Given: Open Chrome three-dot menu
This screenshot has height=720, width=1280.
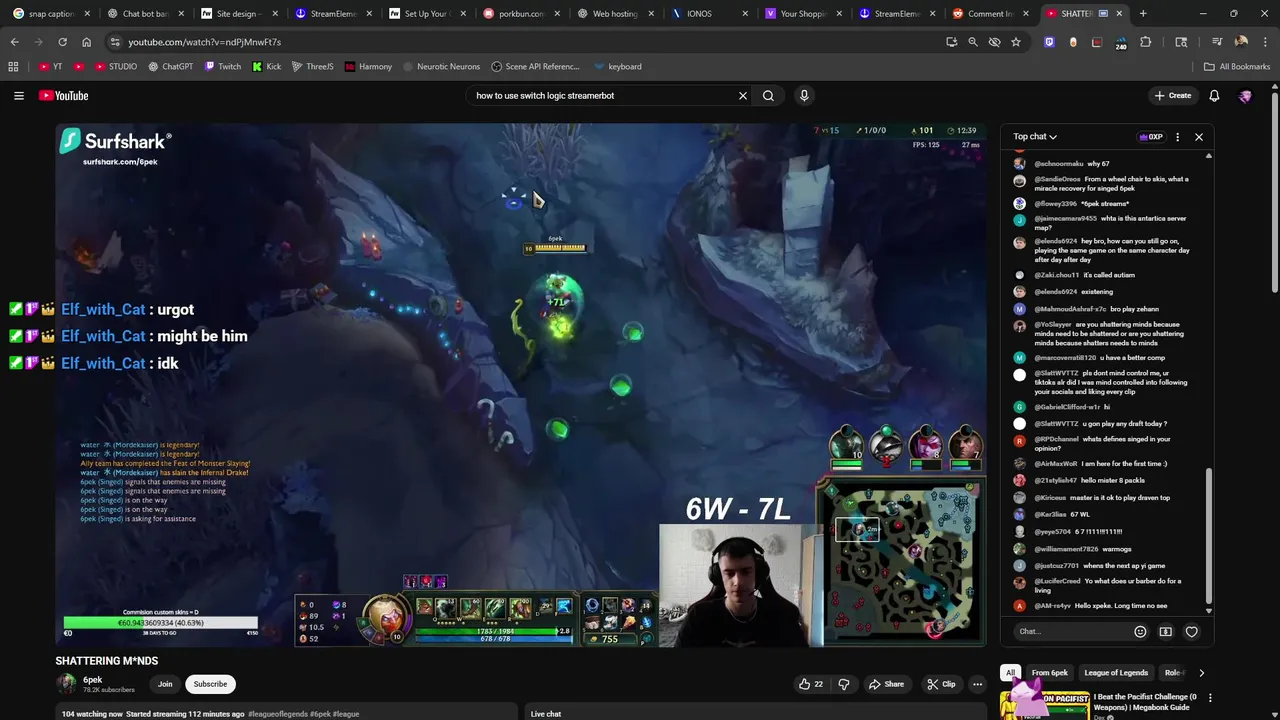Looking at the screenshot, I should [1265, 42].
